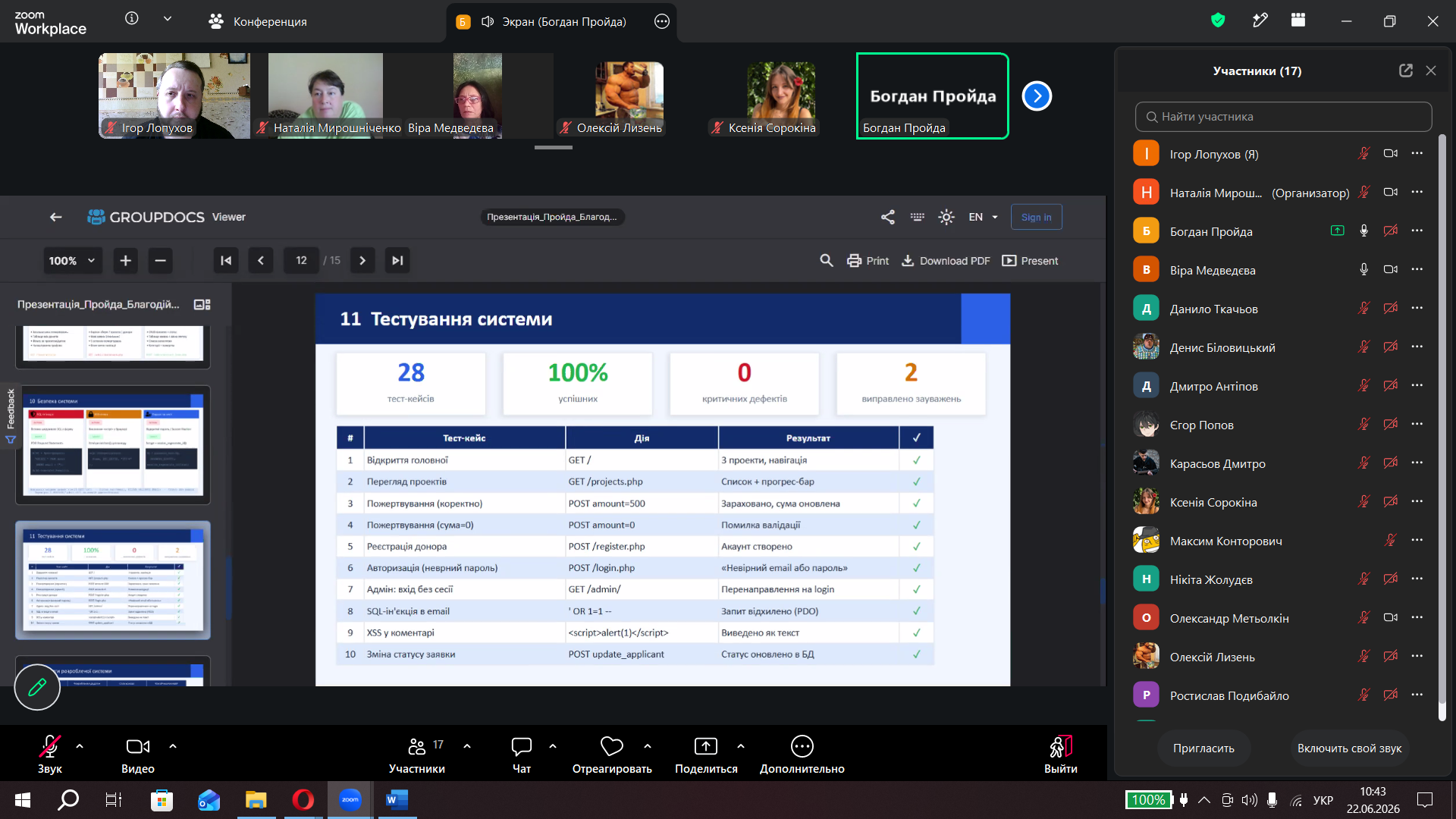The width and height of the screenshot is (1456, 819).
Task: Select Ігор Лопухов video thumbnail
Action: pos(174,96)
